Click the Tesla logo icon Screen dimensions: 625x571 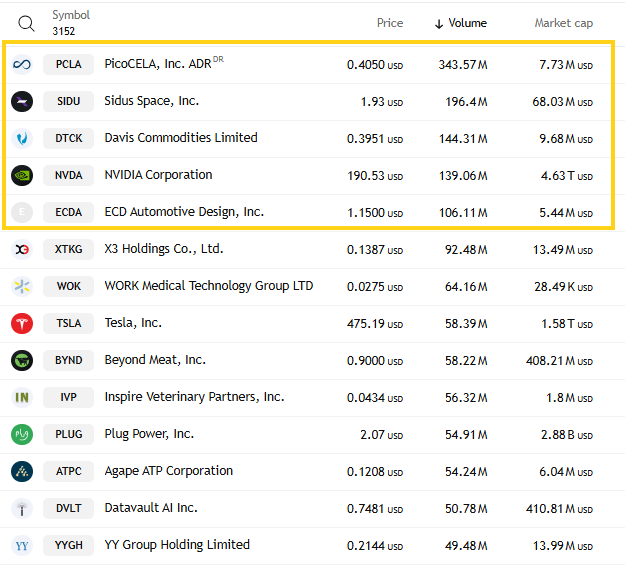22,323
